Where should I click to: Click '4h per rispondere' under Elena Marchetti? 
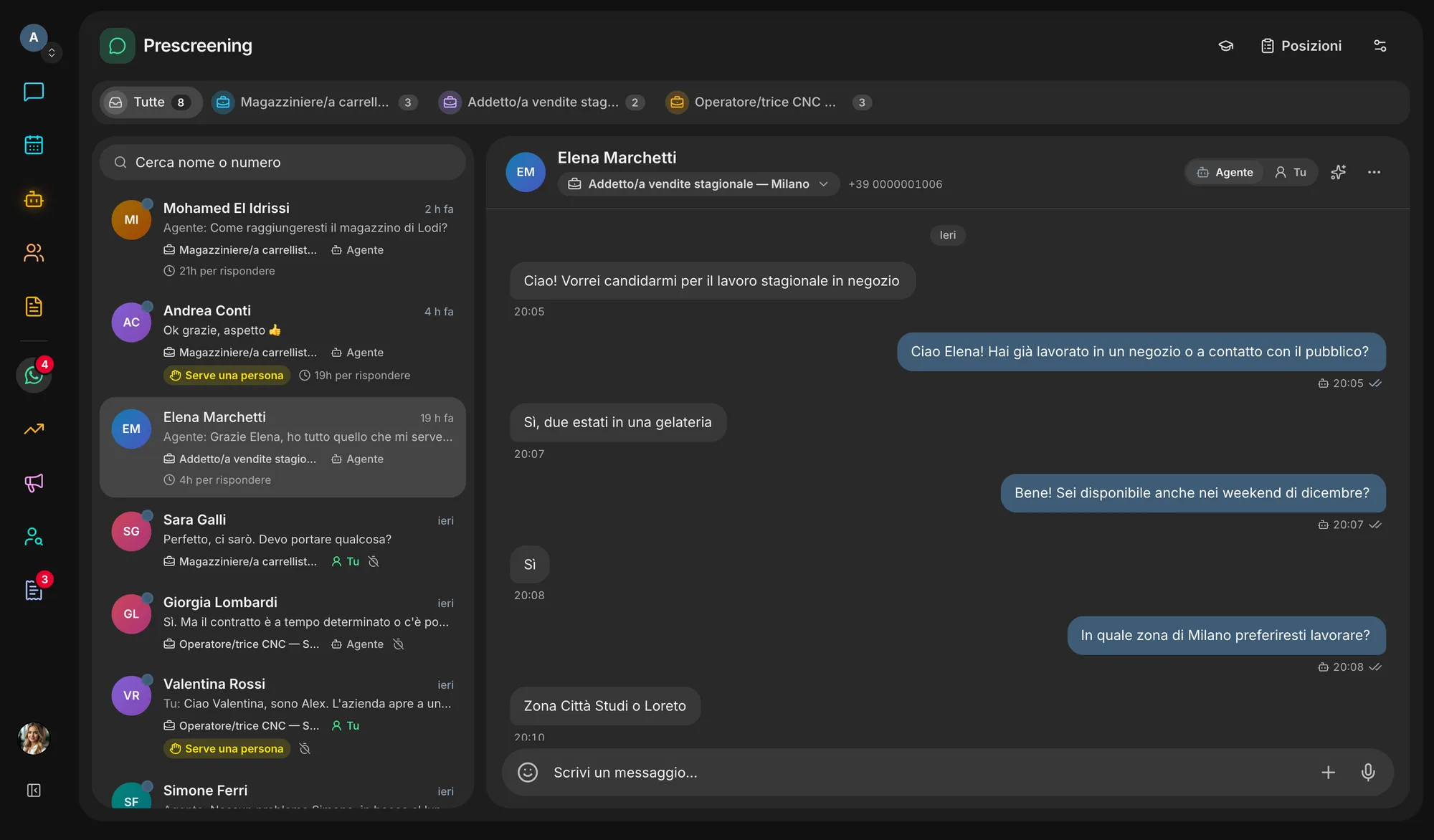click(217, 480)
